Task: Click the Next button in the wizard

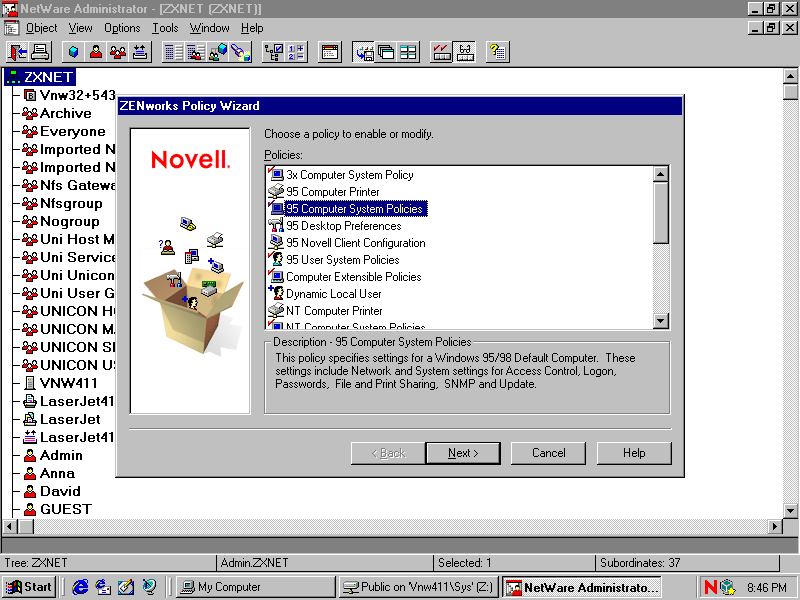Action: tap(463, 453)
